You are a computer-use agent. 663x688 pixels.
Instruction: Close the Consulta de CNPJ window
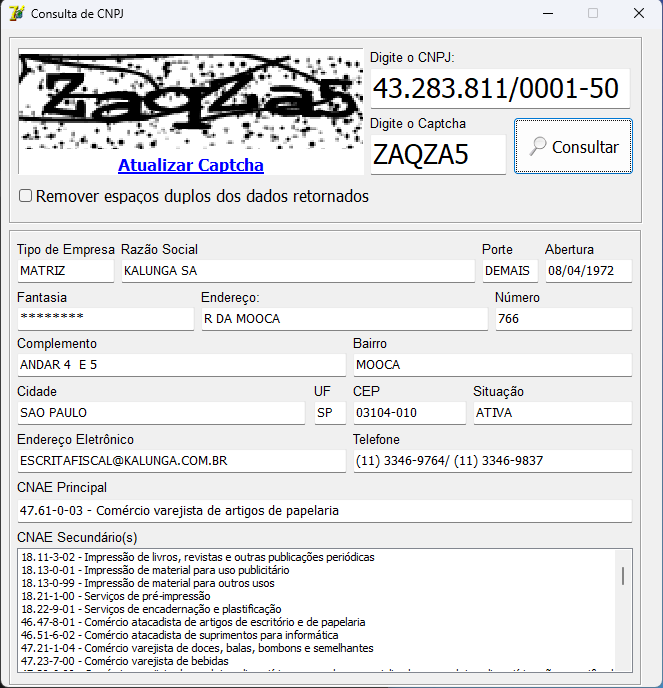639,14
